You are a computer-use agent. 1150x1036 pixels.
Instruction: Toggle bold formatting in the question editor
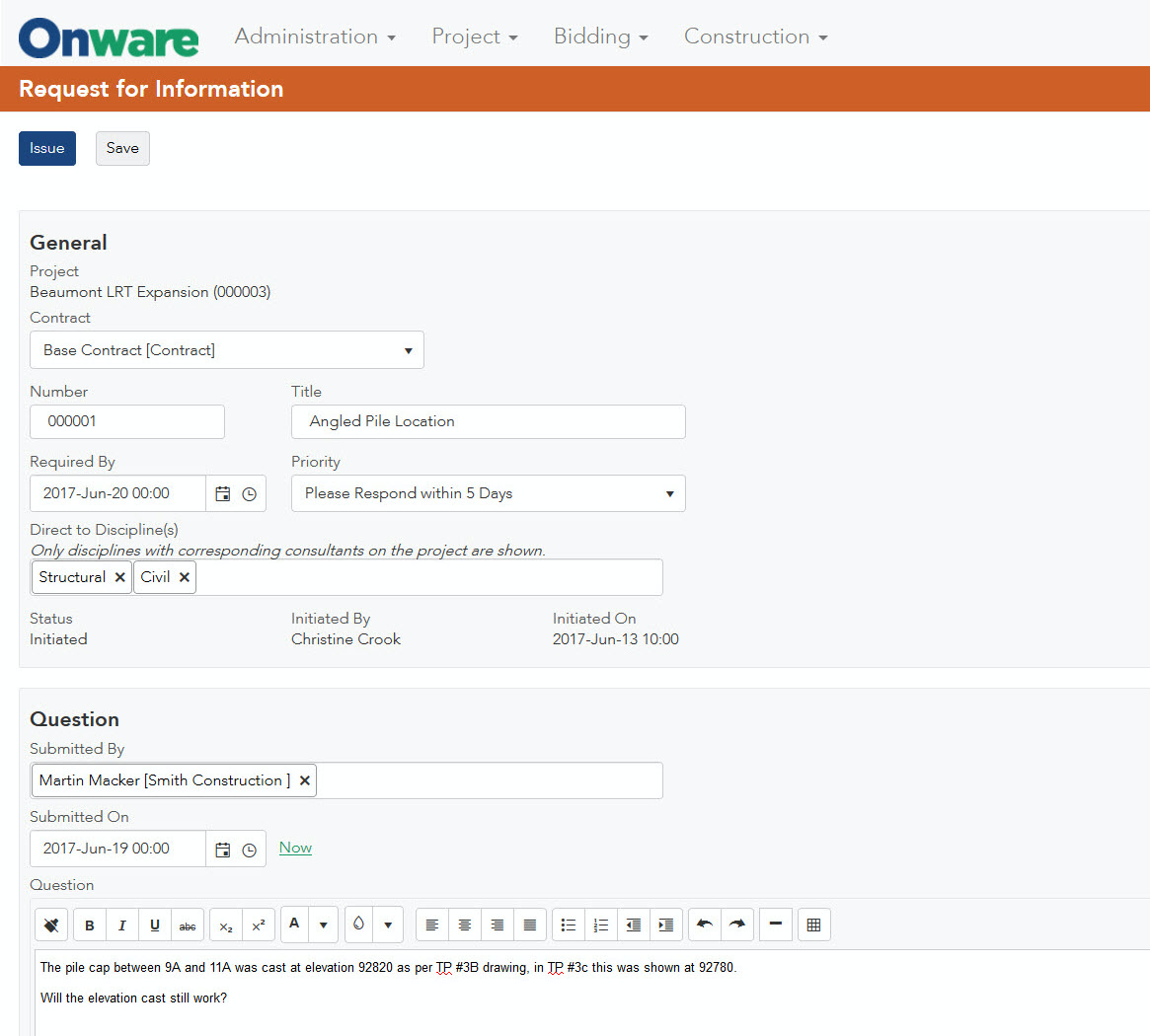pyautogui.click(x=89, y=925)
